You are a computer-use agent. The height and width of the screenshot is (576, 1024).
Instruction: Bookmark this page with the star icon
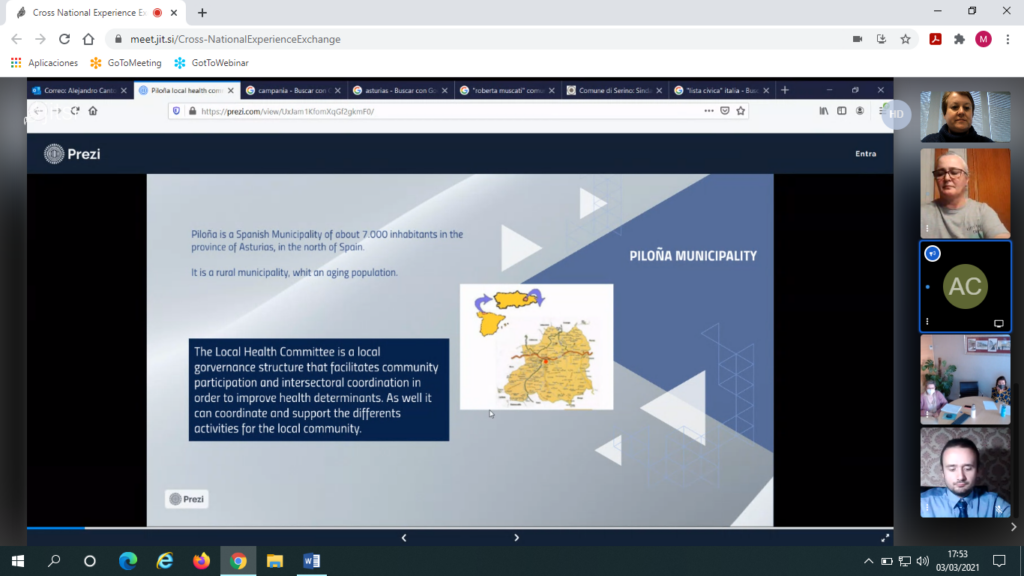pos(905,39)
